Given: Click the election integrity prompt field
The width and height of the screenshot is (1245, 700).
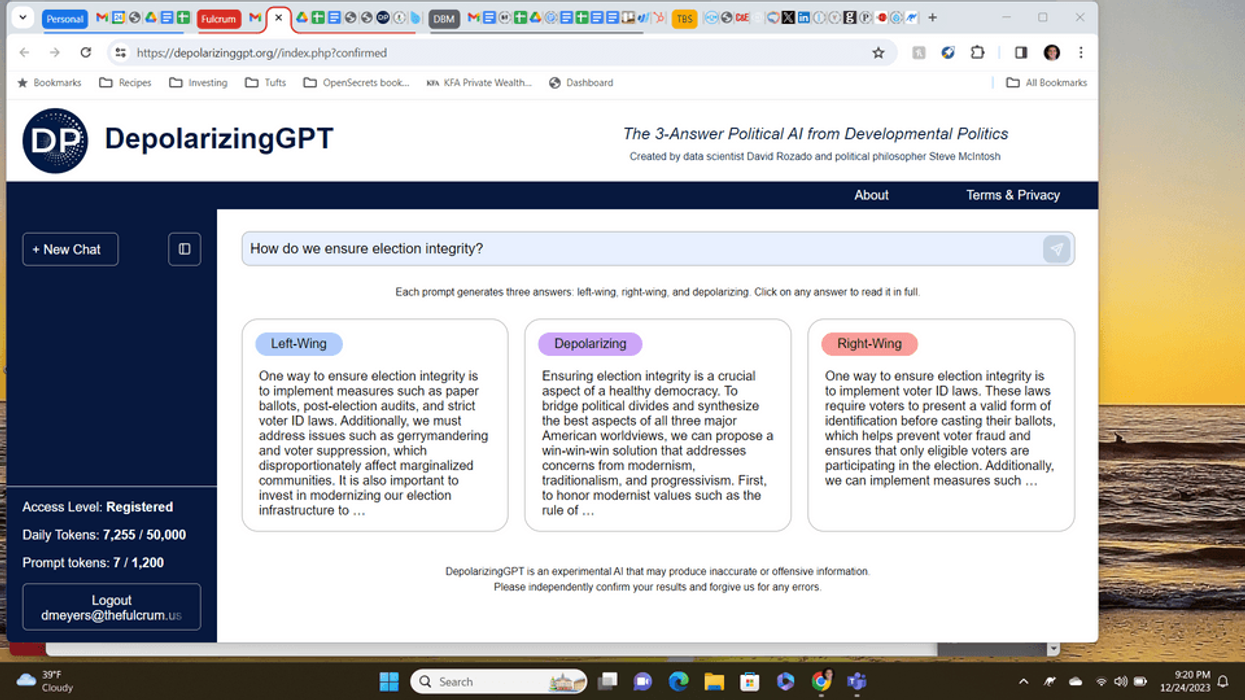Looking at the screenshot, I should coord(640,249).
